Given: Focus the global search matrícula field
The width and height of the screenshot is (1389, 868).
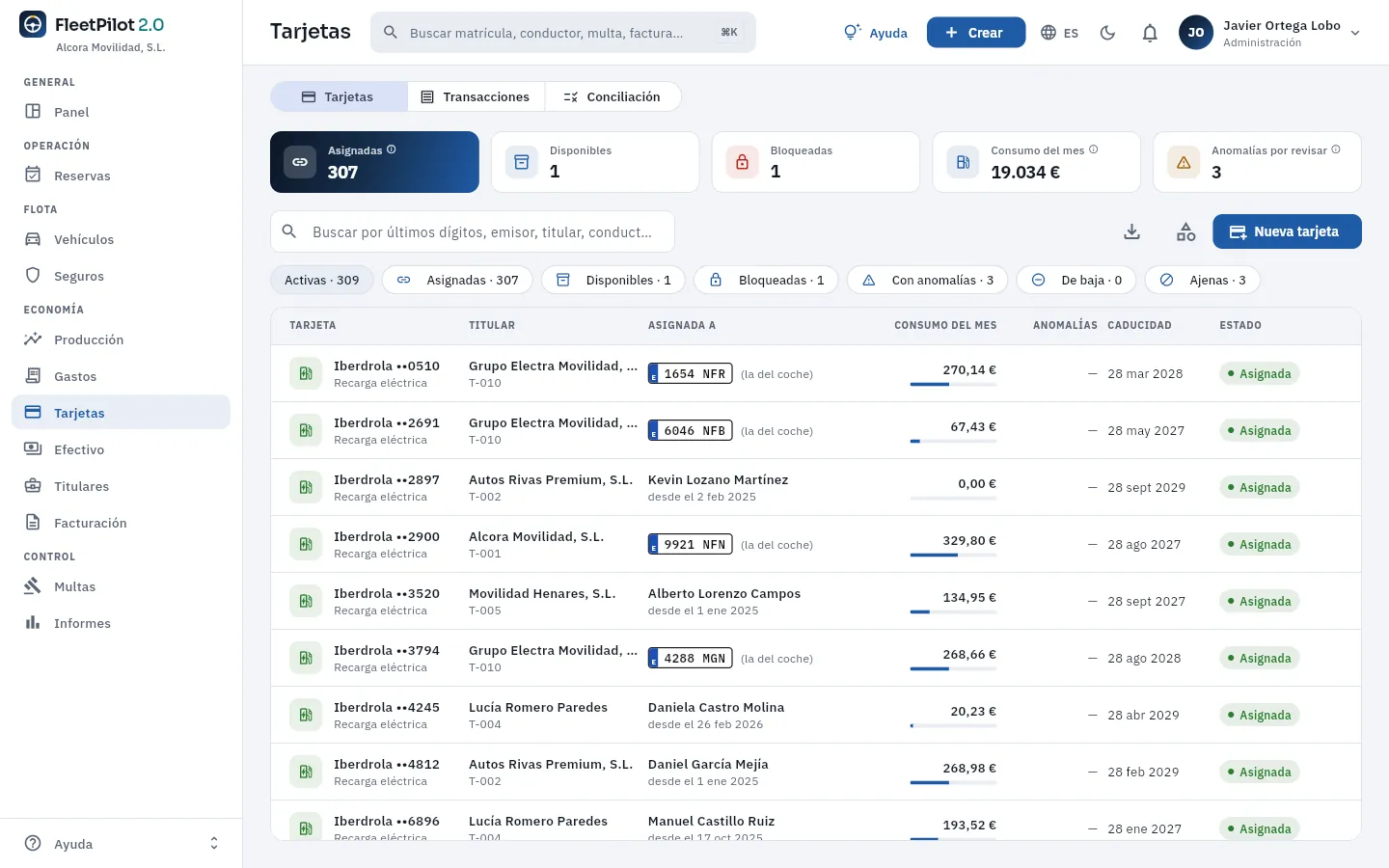Looking at the screenshot, I should point(563,33).
